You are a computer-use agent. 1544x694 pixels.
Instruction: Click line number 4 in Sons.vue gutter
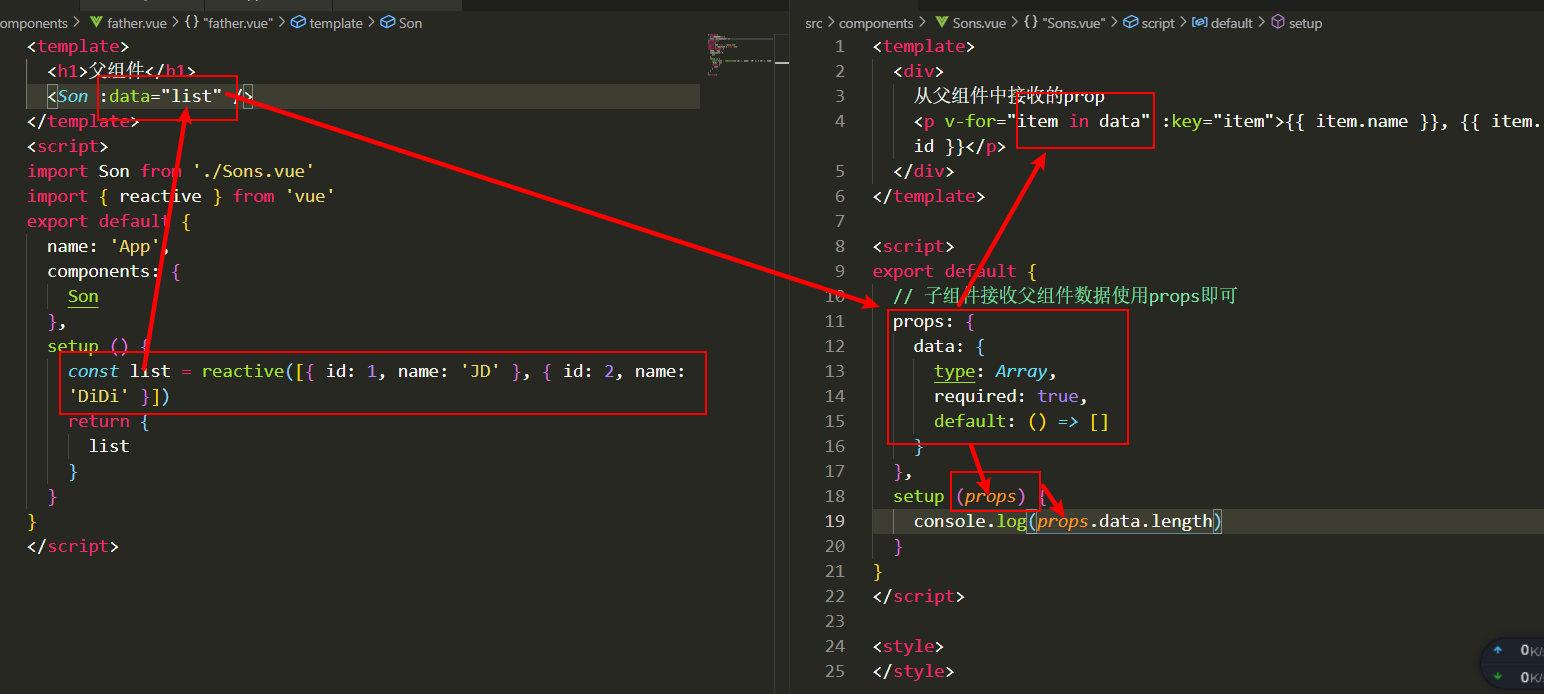tap(839, 121)
